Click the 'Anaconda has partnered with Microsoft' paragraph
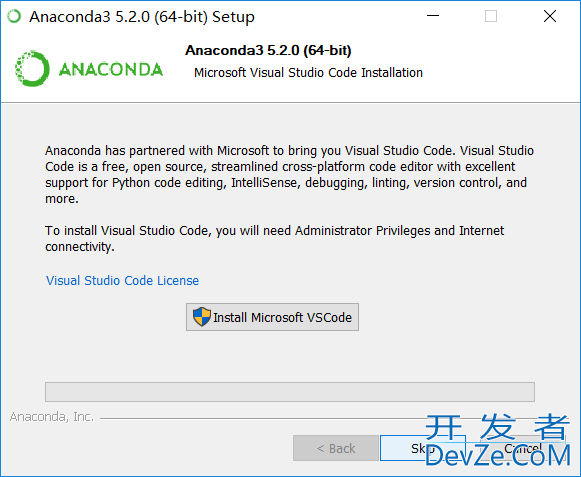 289,175
